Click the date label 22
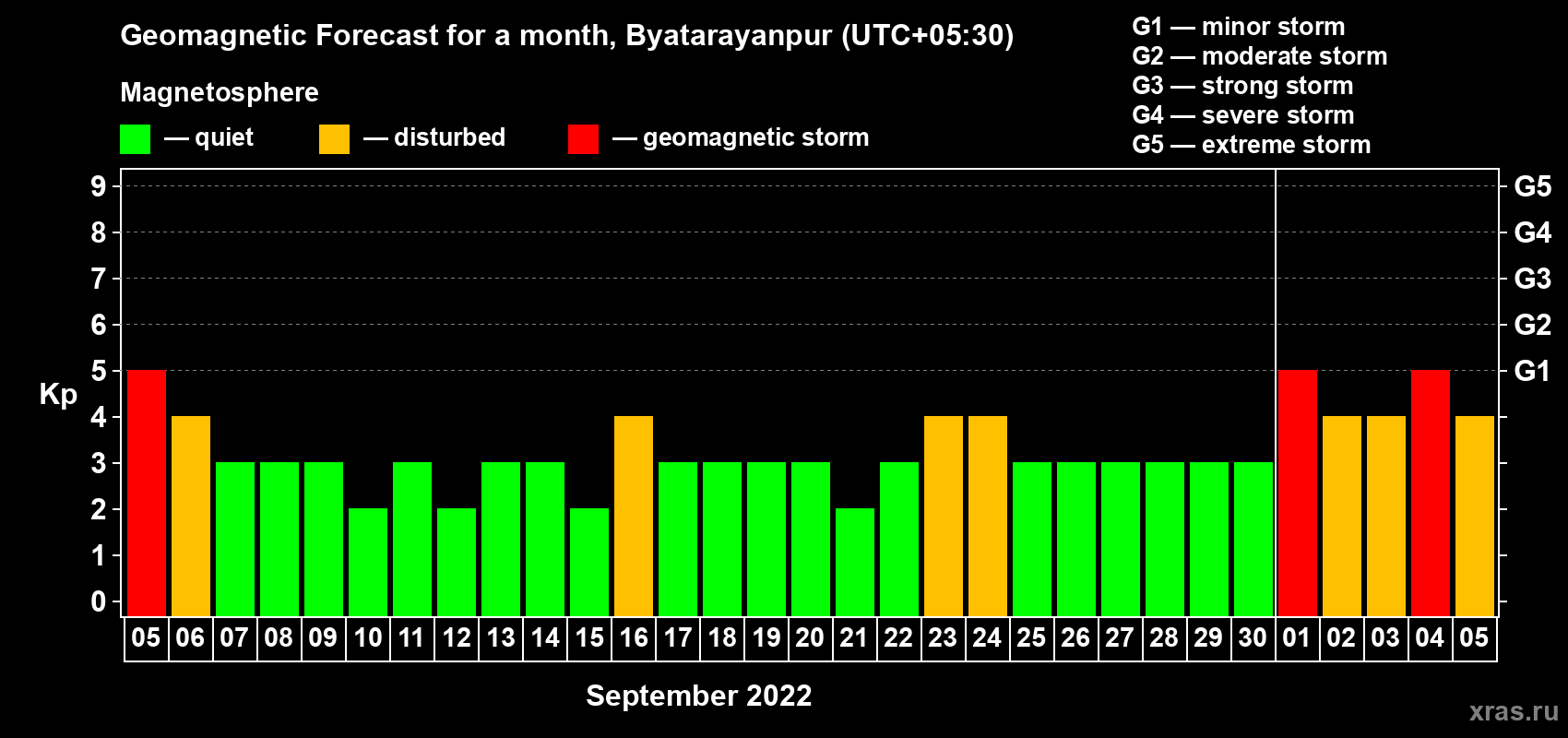 coord(898,638)
